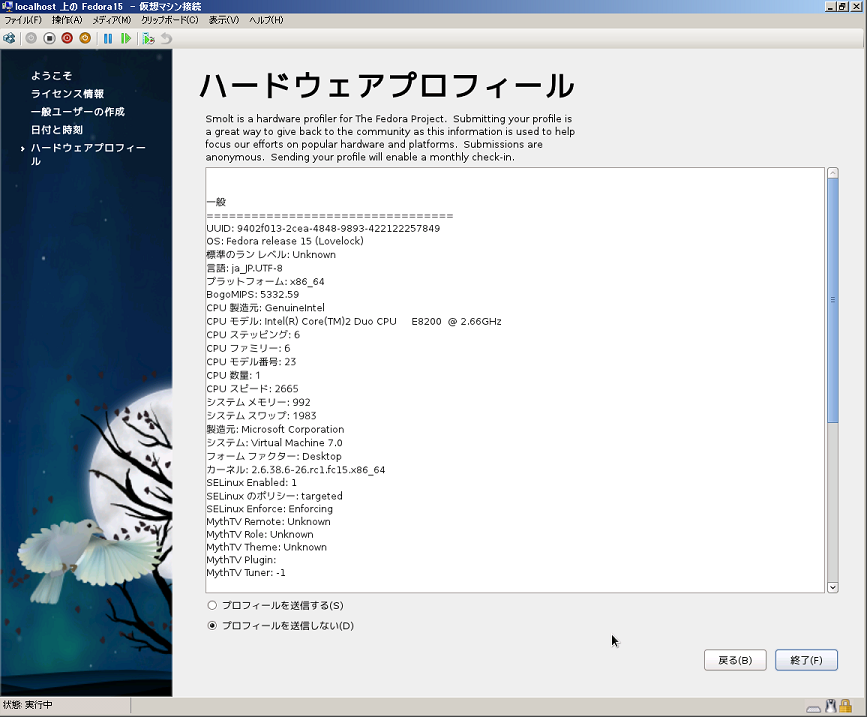Click the green Reset/Start toolbar icon
The image size is (867, 717).
click(126, 38)
